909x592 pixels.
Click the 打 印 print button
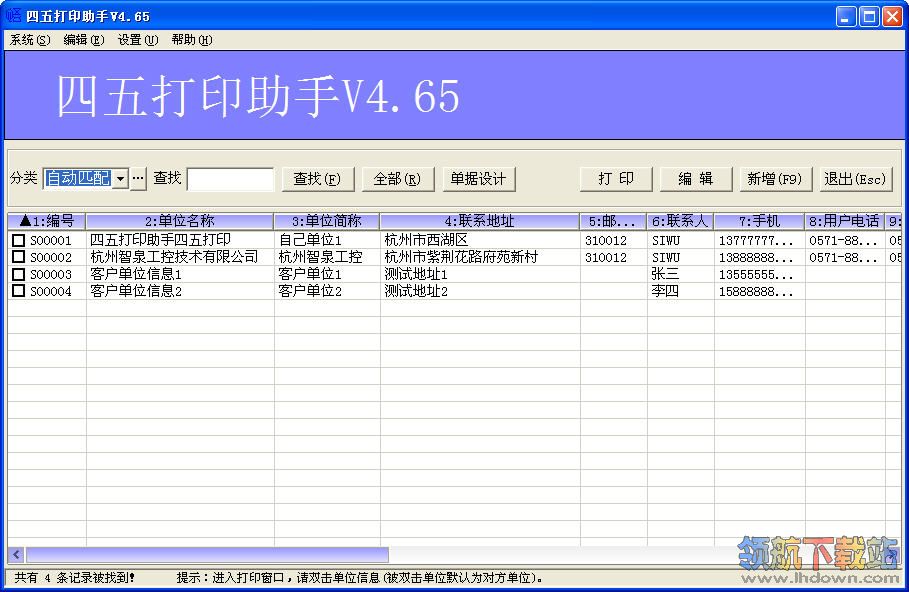click(x=616, y=179)
